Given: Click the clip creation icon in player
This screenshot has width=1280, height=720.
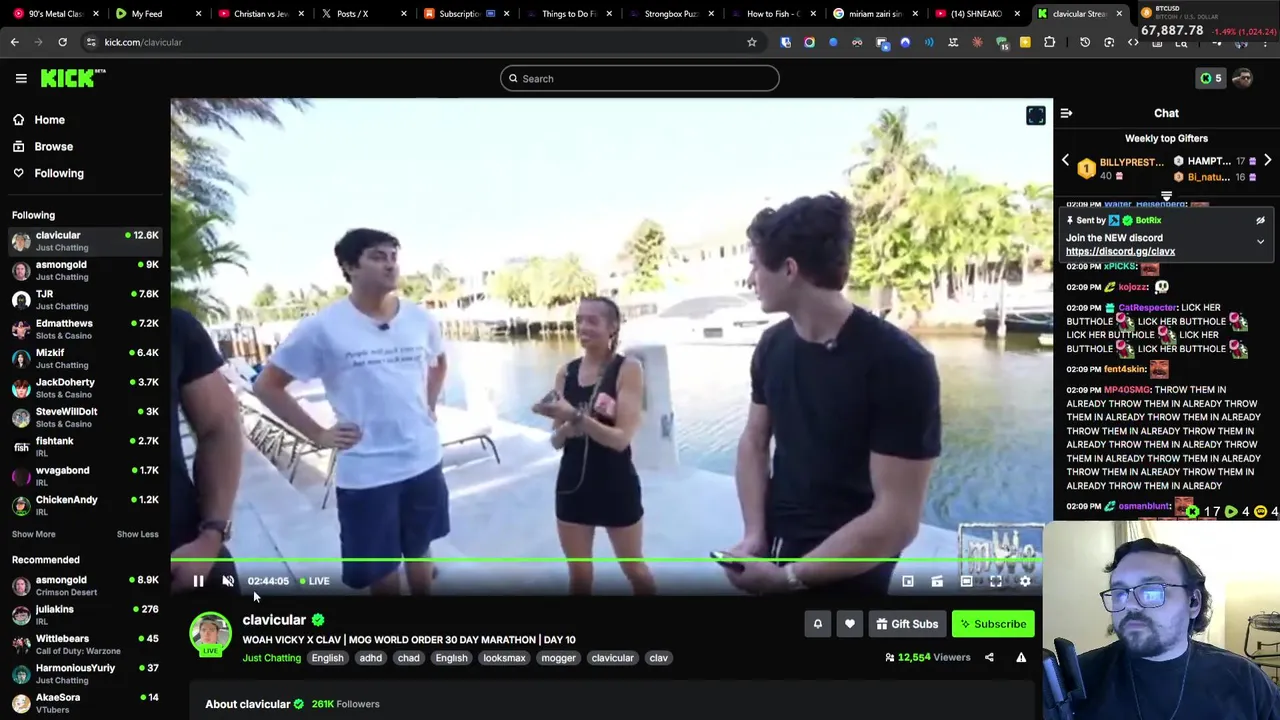Looking at the screenshot, I should tap(937, 581).
